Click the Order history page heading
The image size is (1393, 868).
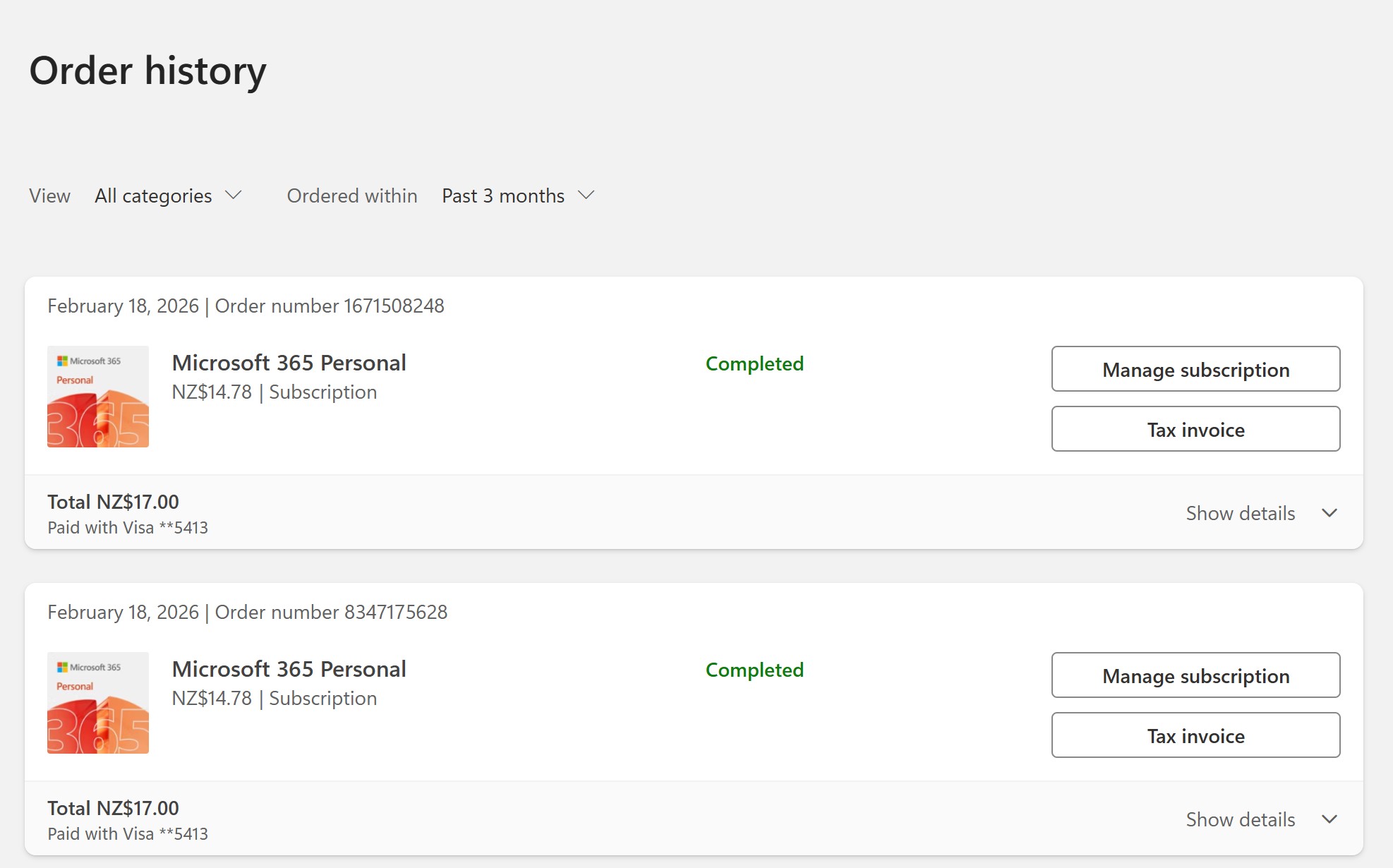[147, 71]
